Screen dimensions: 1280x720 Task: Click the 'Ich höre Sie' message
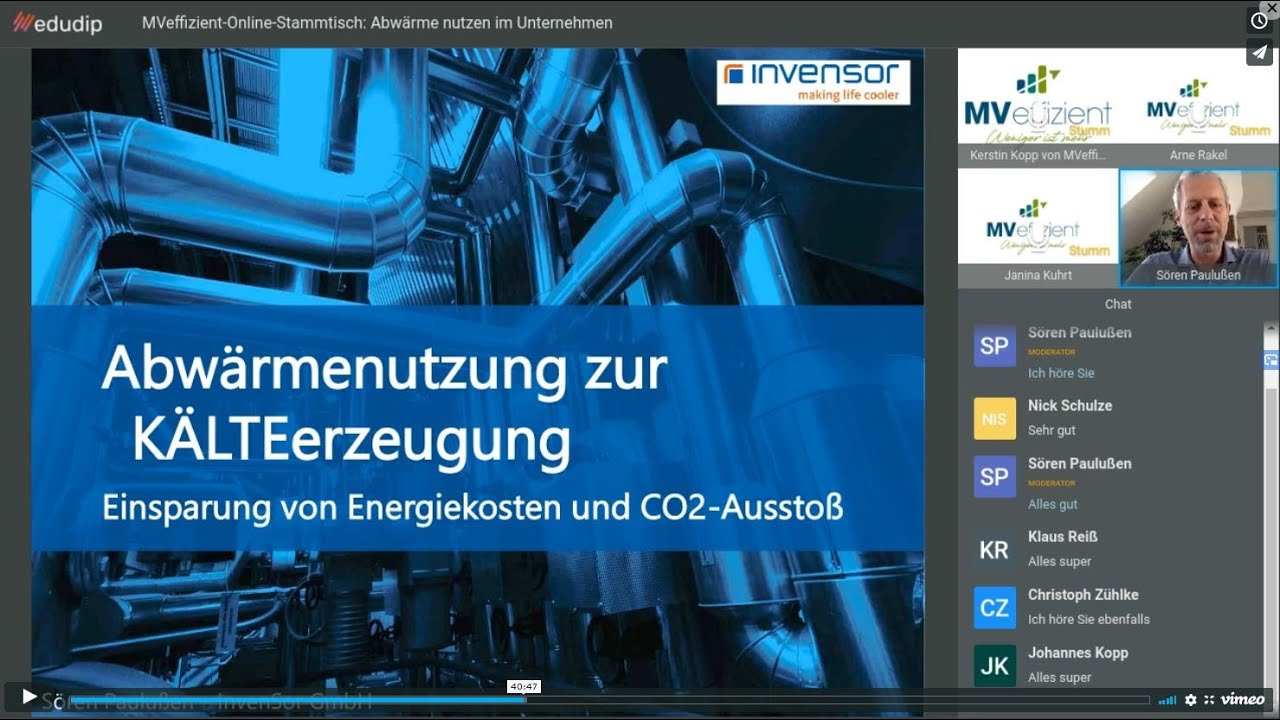pyautogui.click(x=1061, y=373)
